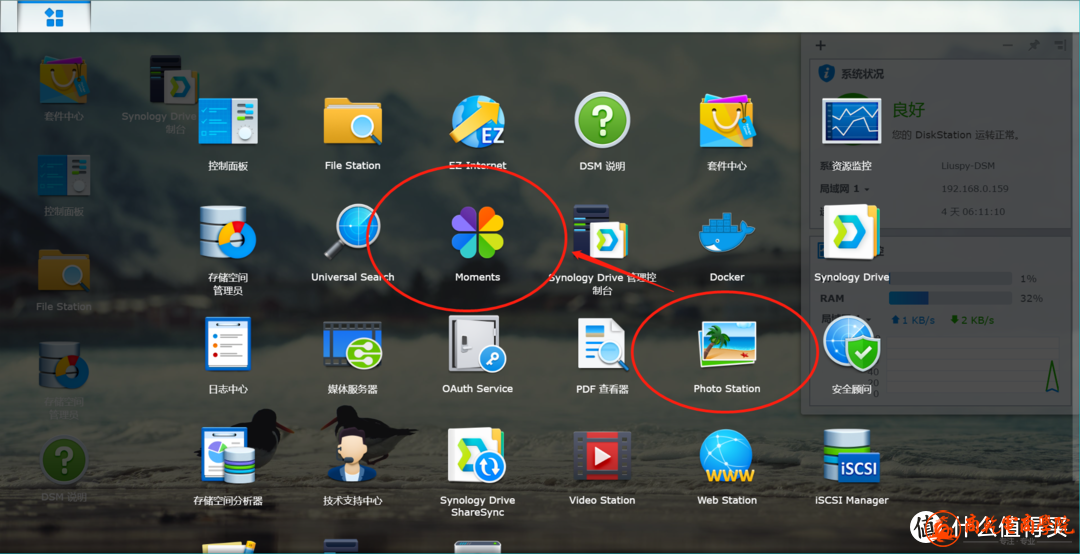This screenshot has height=554, width=1080.
Task: Open 资源监控 chart icon in menu
Action: pyautogui.click(x=851, y=121)
